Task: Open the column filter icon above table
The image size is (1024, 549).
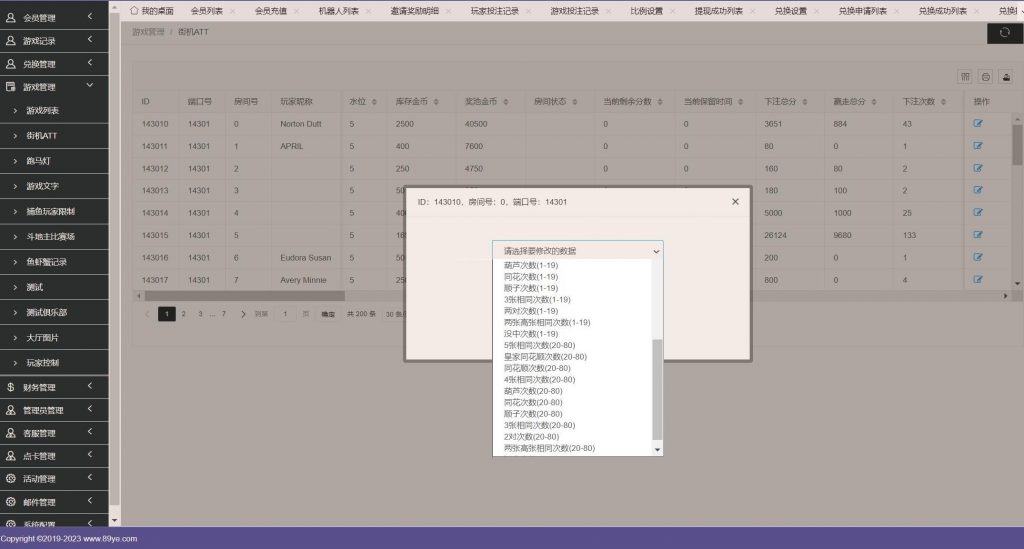Action: pyautogui.click(x=965, y=77)
